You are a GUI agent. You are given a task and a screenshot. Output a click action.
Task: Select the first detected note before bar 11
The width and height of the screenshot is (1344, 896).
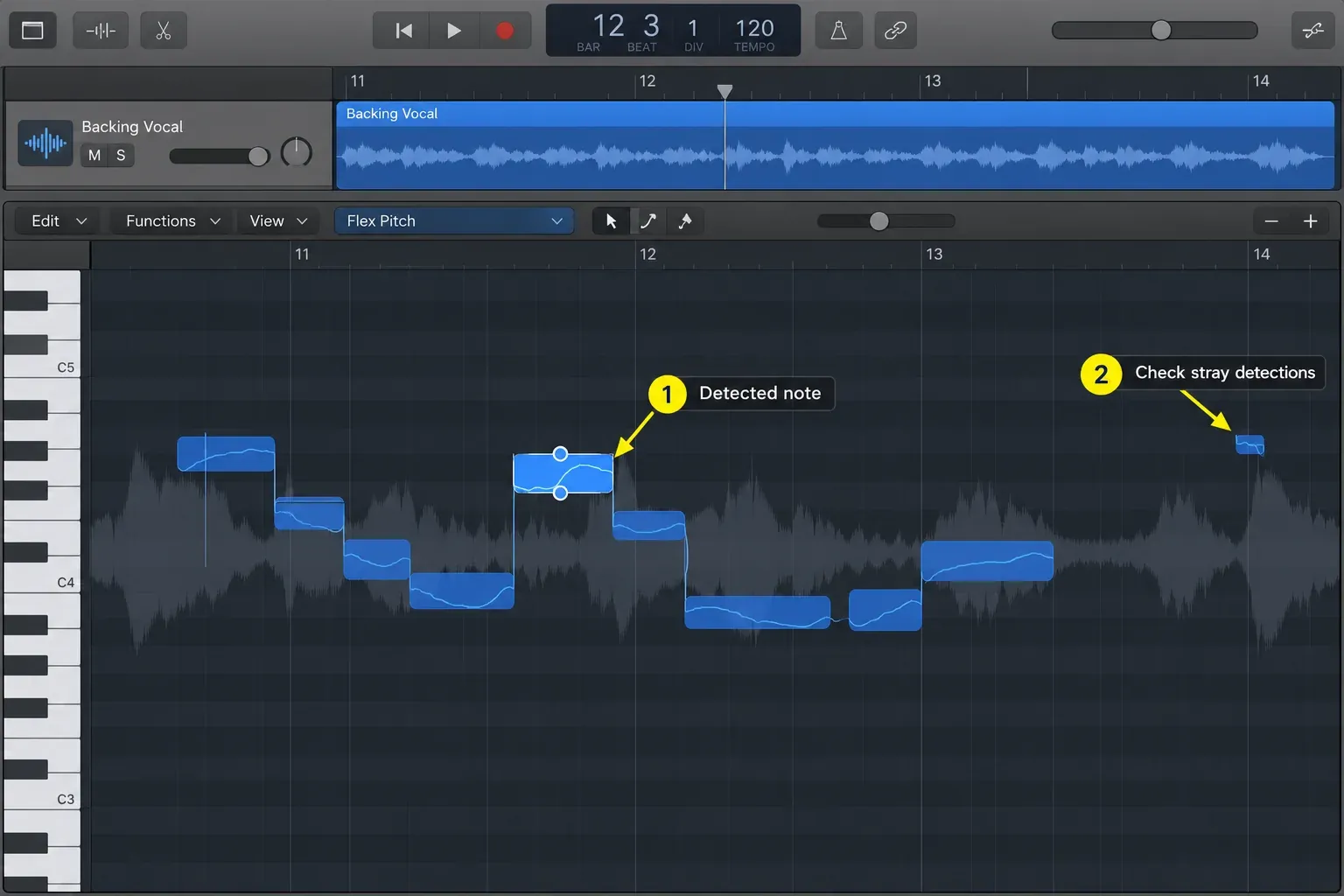226,454
